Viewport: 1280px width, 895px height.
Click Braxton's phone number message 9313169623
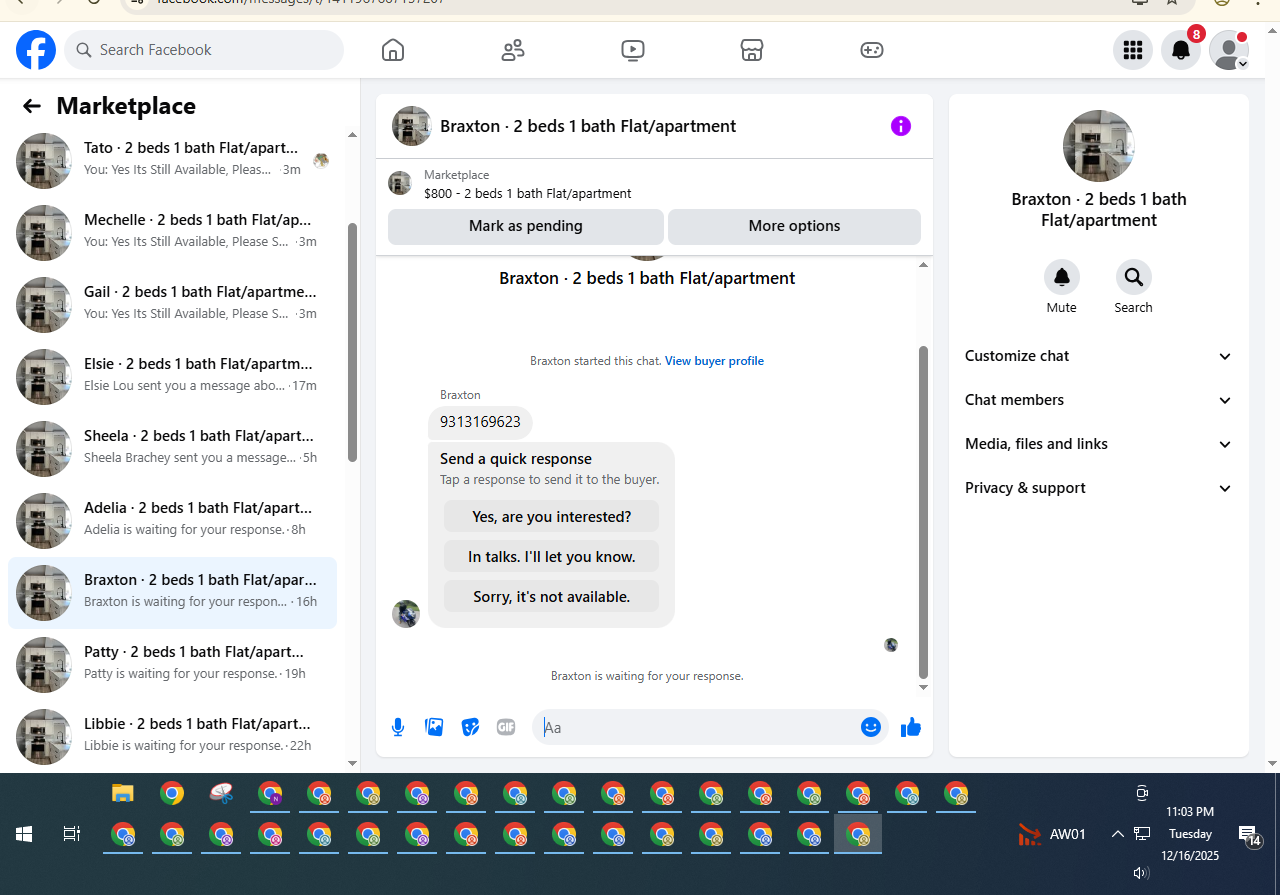tap(480, 422)
